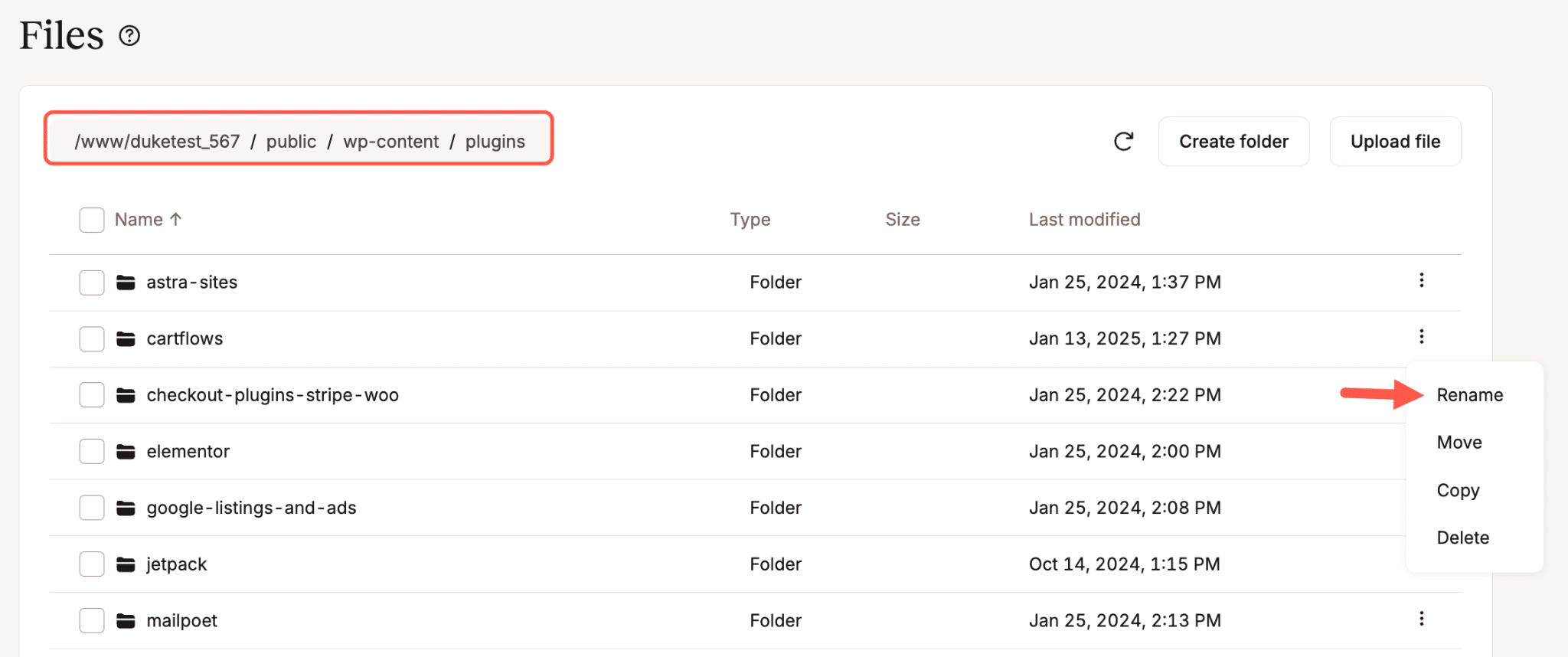Viewport: 1568px width, 657px height.
Task: Sort by Name using arrow
Action: 175,219
